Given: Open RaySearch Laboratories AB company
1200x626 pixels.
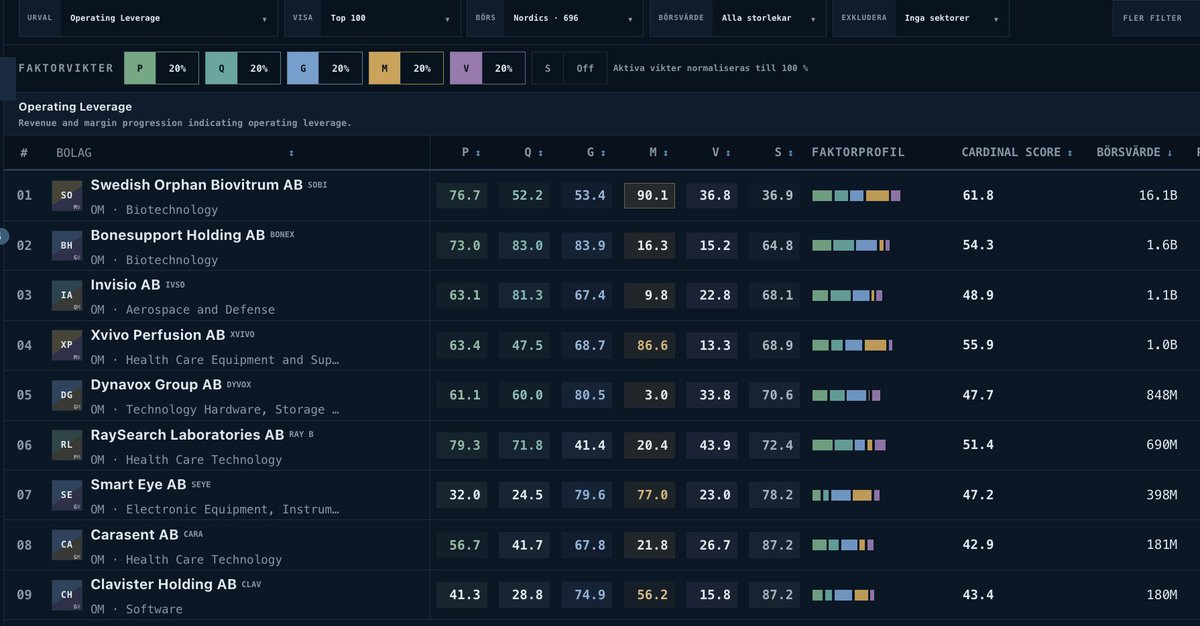Looking at the screenshot, I should point(187,435).
